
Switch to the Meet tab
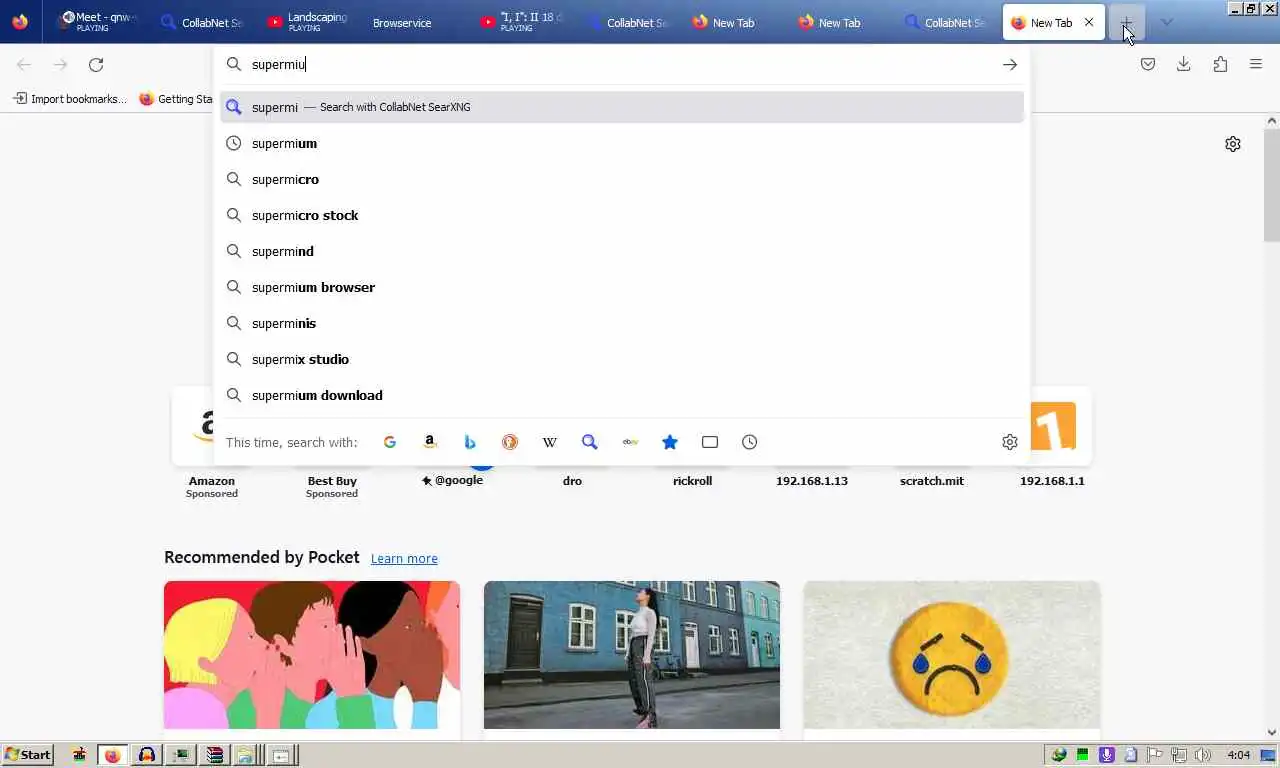[x=97, y=22]
